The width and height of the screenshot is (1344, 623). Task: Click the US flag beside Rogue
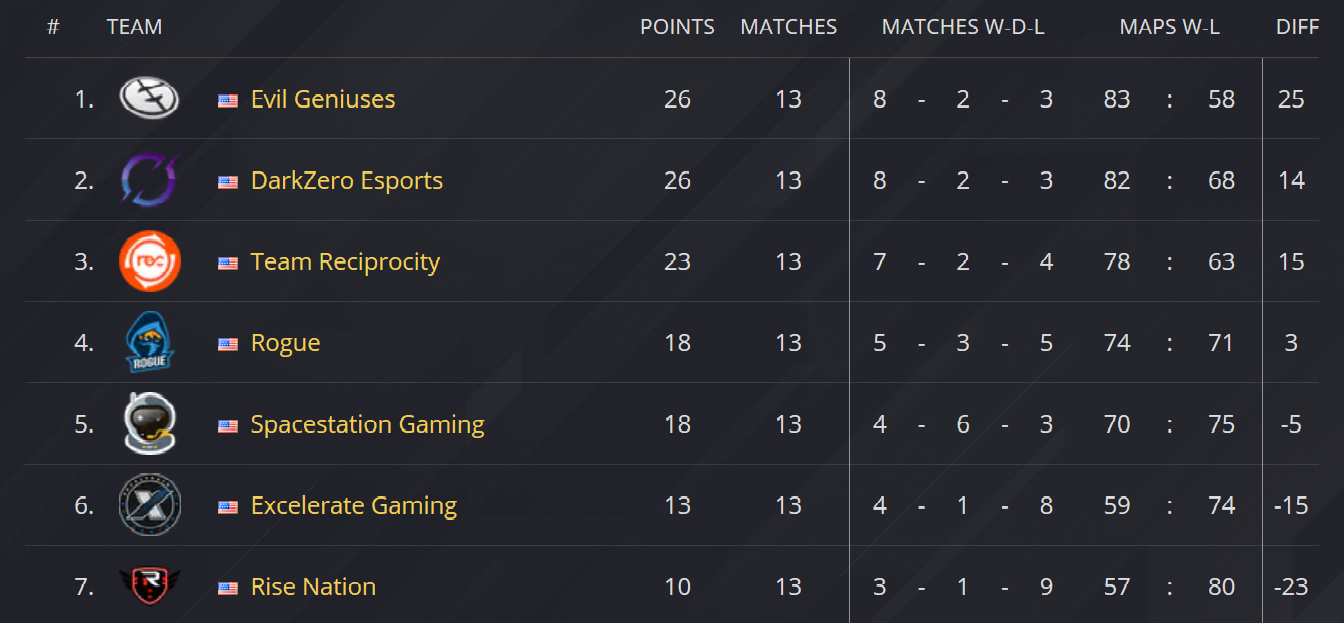point(228,344)
